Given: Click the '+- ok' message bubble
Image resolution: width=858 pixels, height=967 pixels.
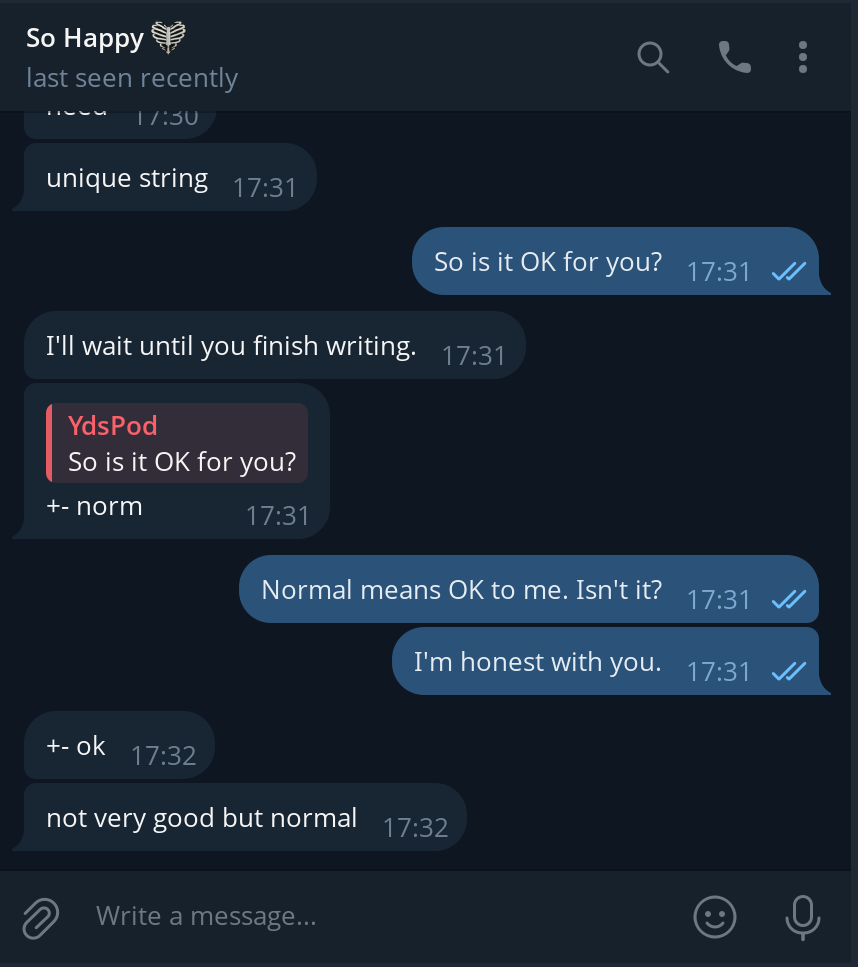Looking at the screenshot, I should click(119, 745).
